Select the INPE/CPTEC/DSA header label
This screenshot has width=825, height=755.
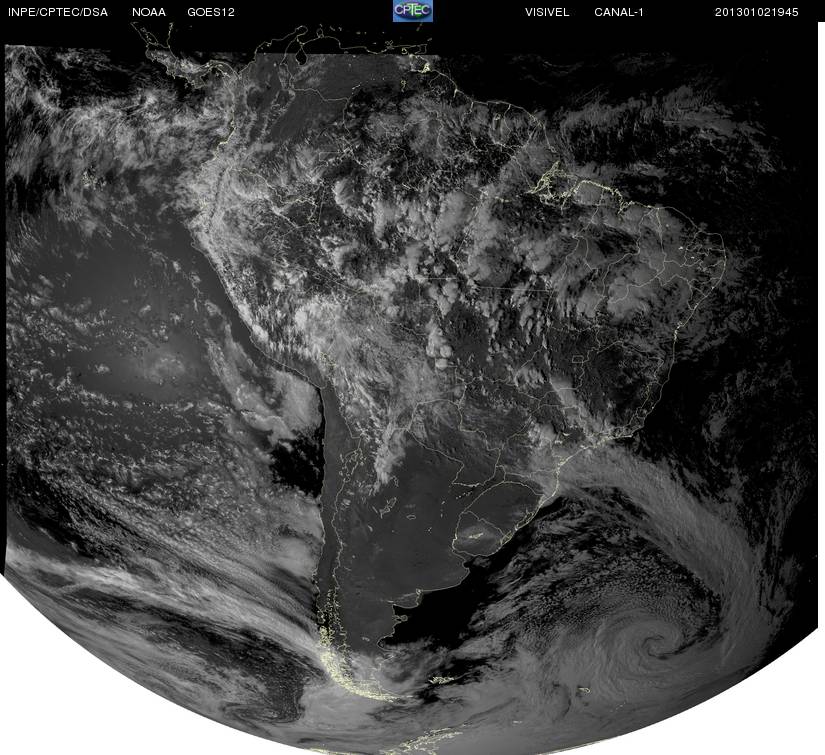click(x=58, y=12)
